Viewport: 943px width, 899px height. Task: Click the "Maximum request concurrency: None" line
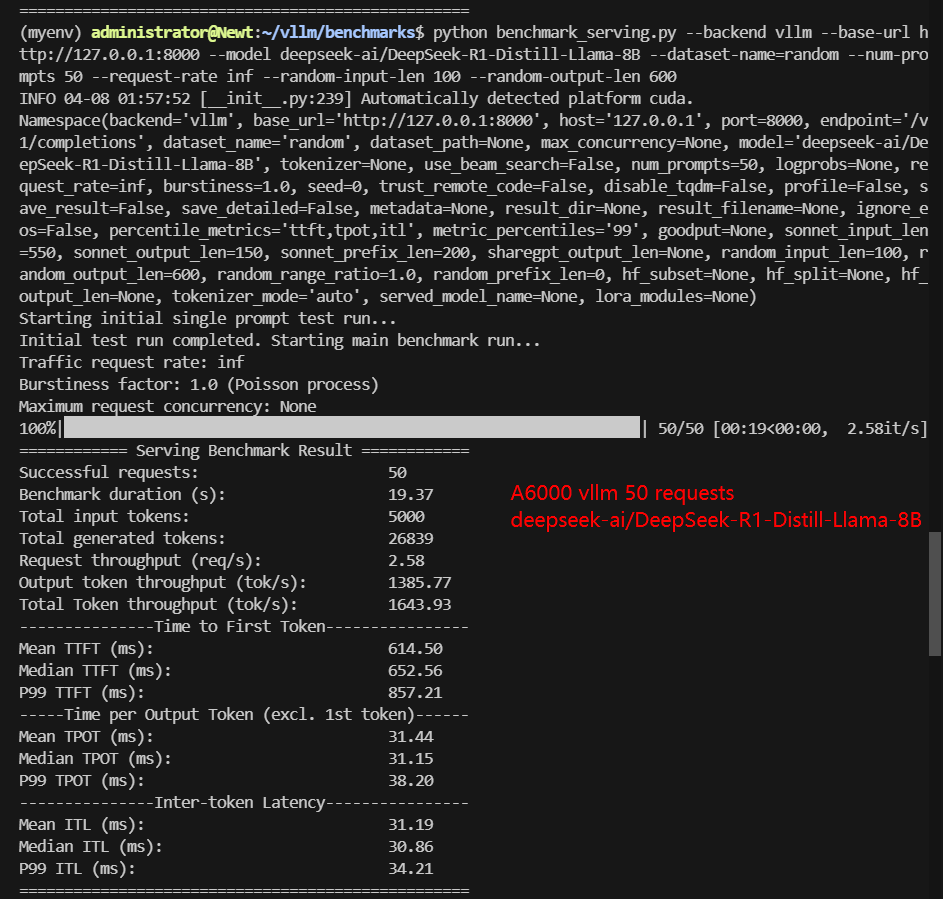(x=167, y=407)
